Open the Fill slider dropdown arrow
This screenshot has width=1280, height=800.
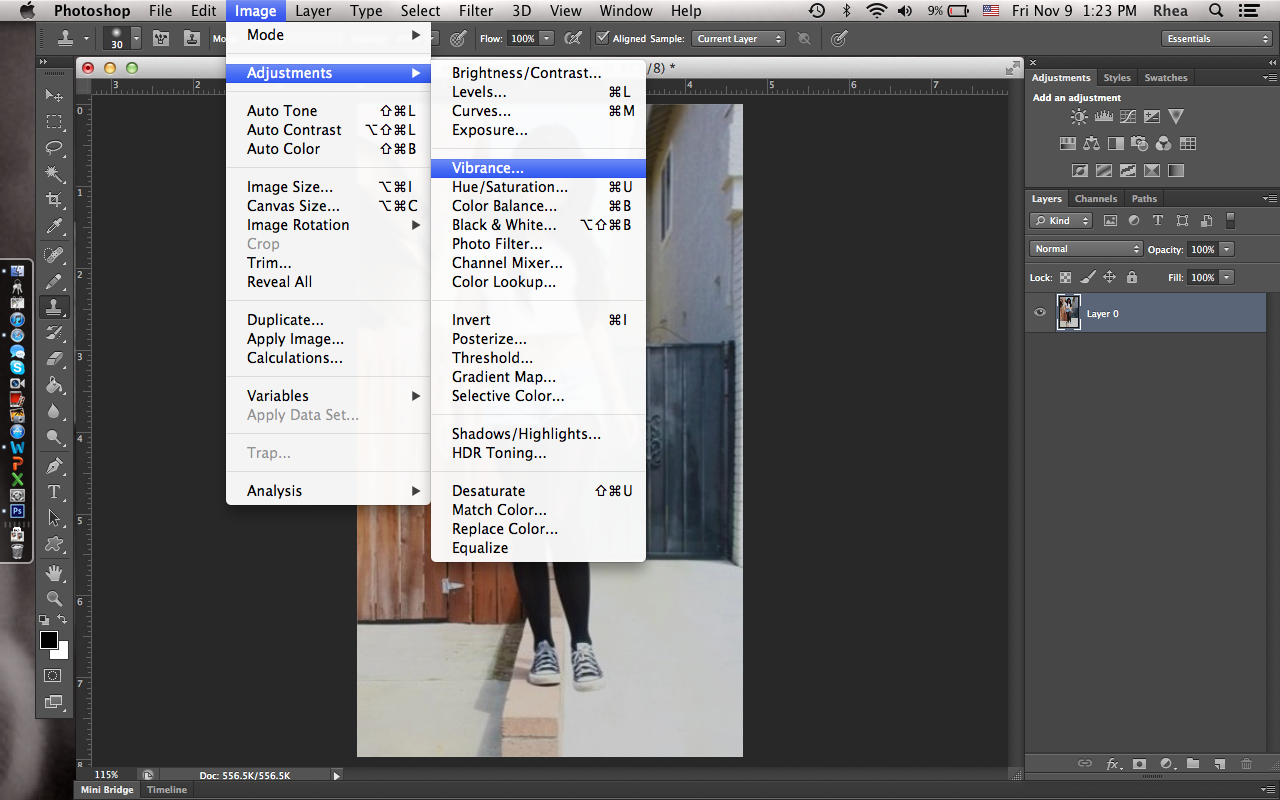pyautogui.click(x=1227, y=277)
